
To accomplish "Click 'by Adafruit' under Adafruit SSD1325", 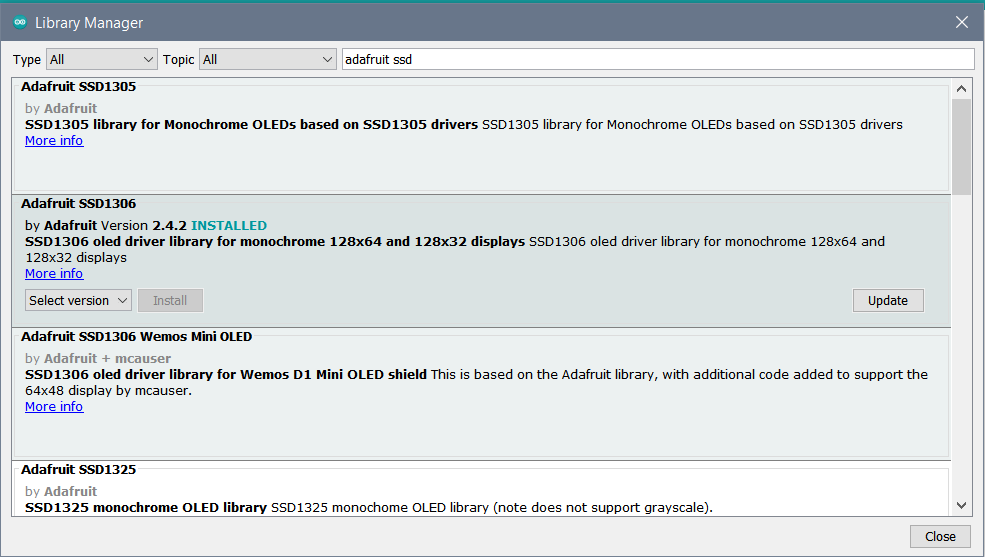I will [x=61, y=492].
